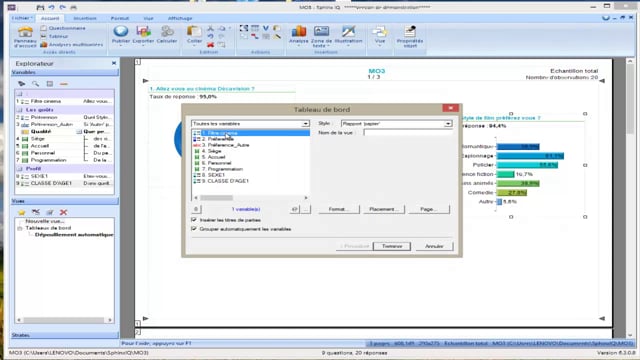Click the Terminer button
This screenshot has height=360, width=640.
[392, 246]
